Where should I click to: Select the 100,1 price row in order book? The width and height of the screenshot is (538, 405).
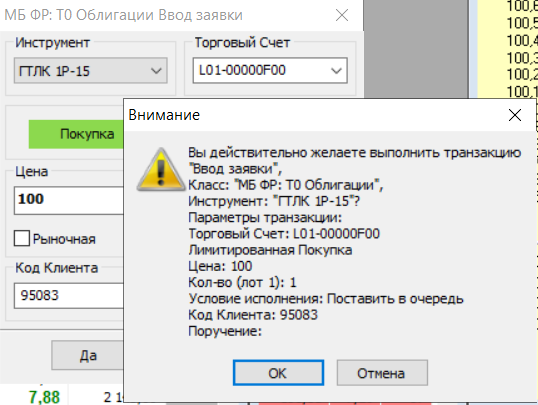tap(522, 91)
